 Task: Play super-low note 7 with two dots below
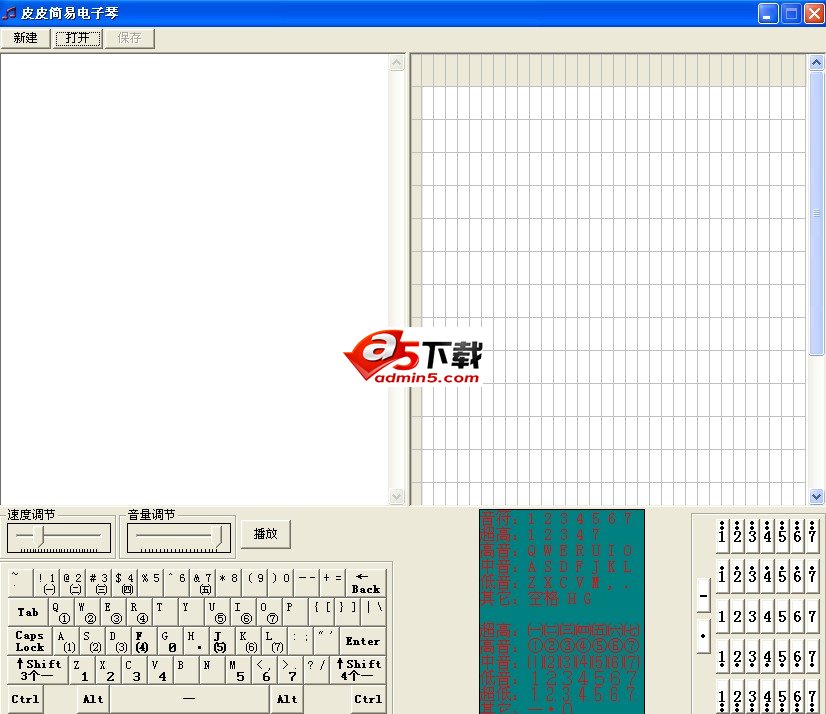pyautogui.click(x=812, y=697)
